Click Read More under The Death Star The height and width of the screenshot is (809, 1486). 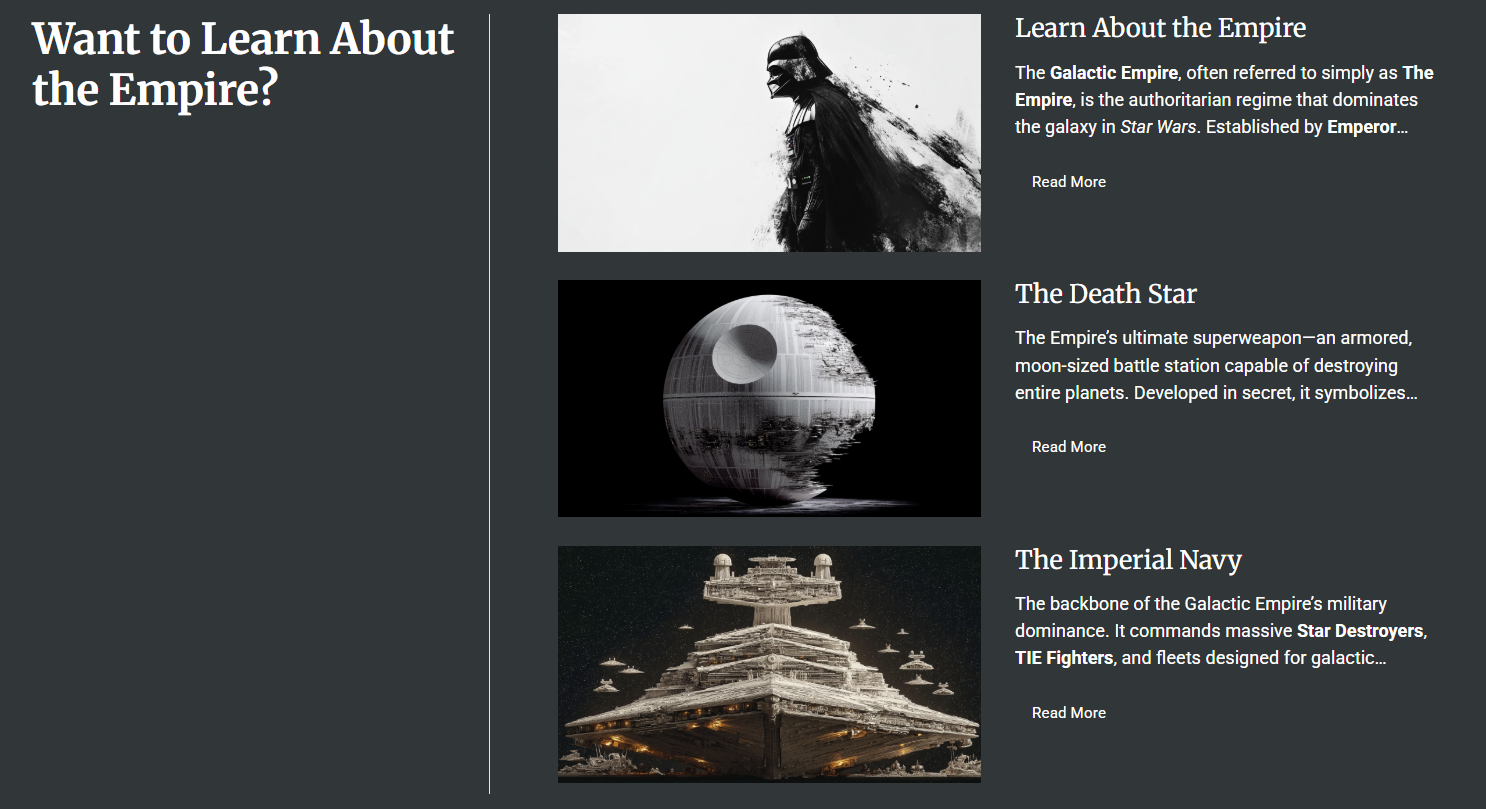1069,447
